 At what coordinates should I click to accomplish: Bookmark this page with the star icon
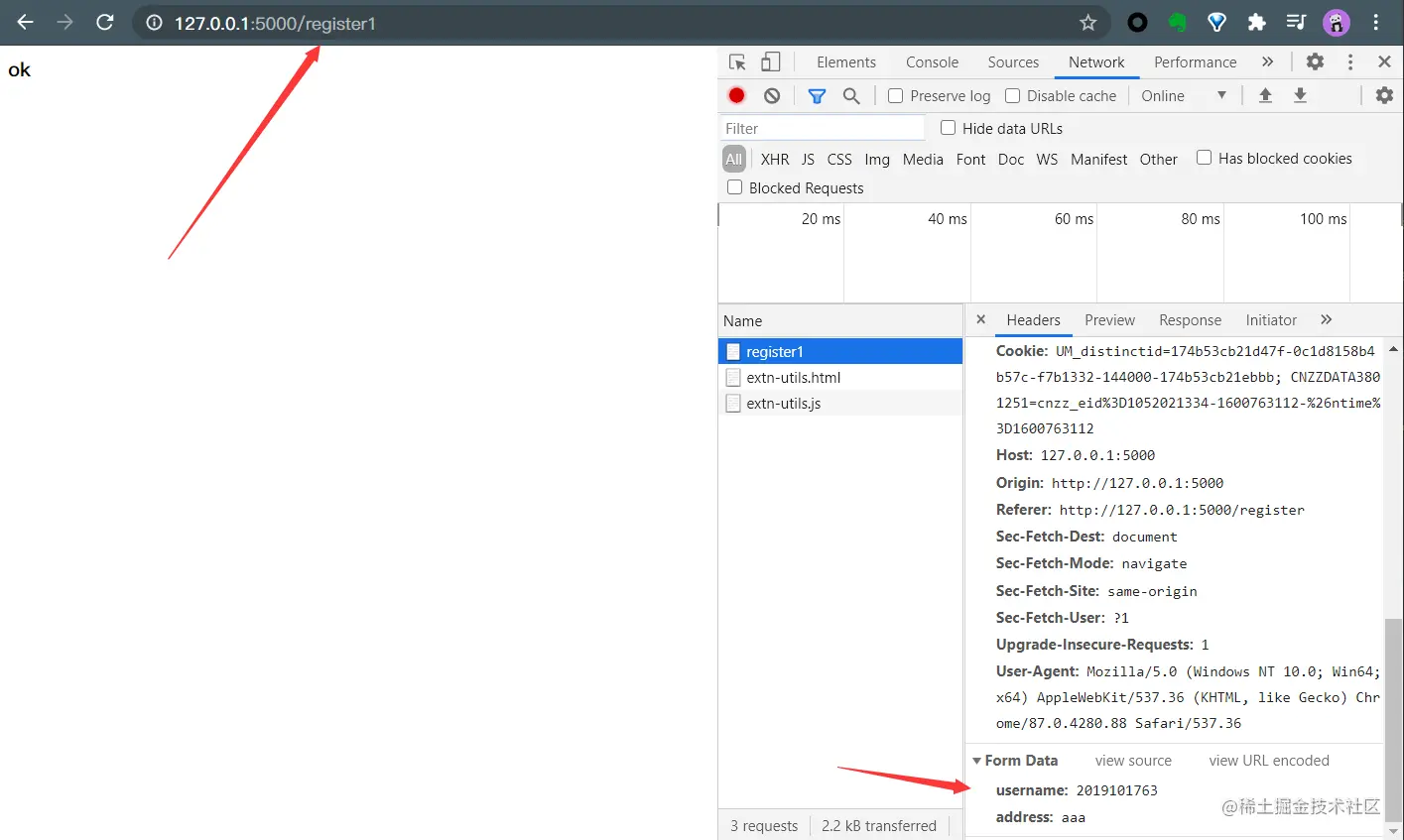(1087, 22)
